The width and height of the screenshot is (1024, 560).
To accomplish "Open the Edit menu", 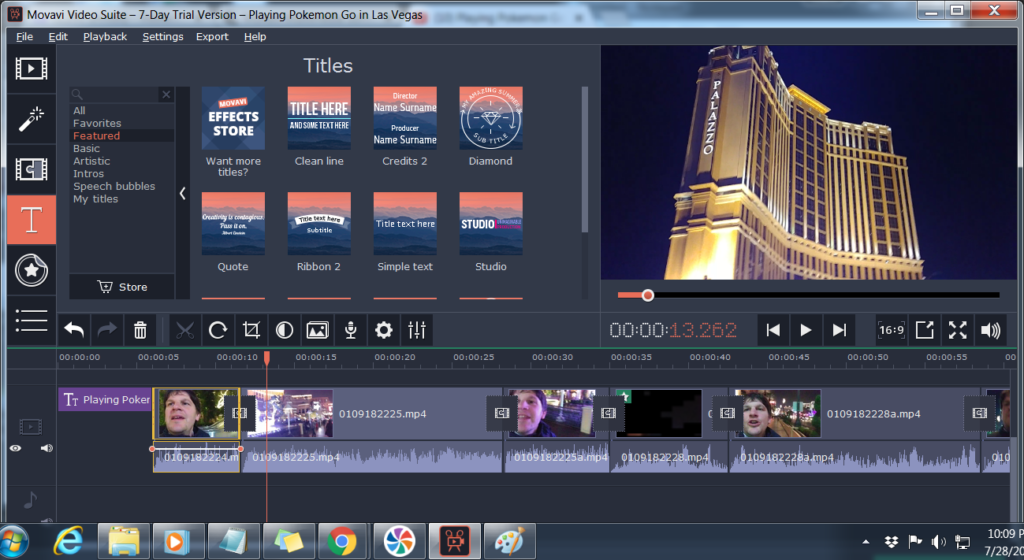I will coord(57,37).
